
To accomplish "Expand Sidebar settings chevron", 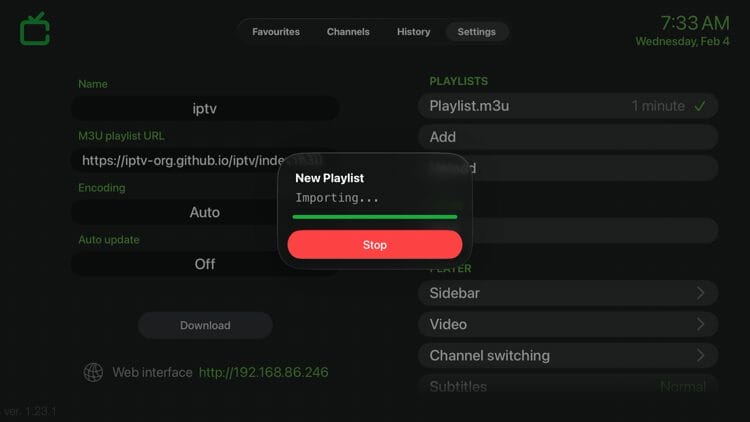I will (x=700, y=293).
